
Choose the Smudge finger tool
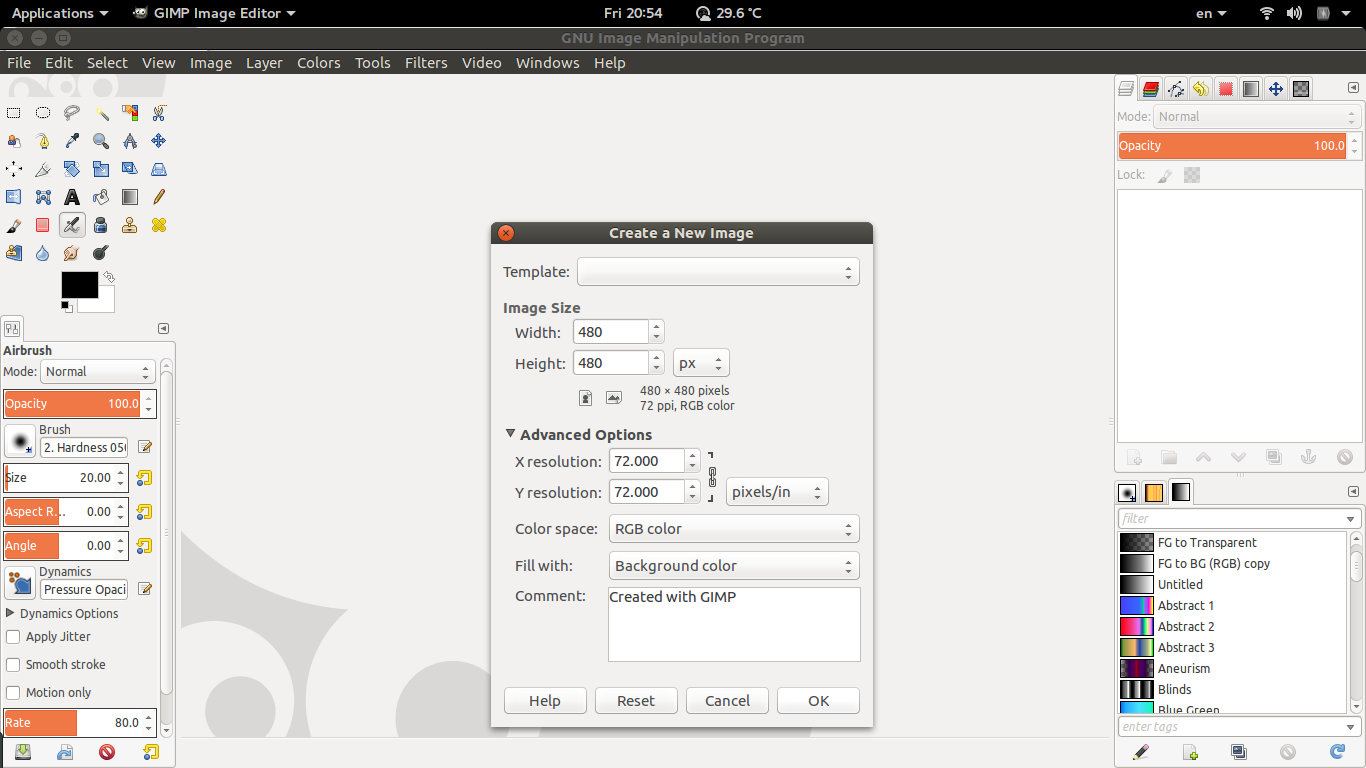click(x=72, y=253)
